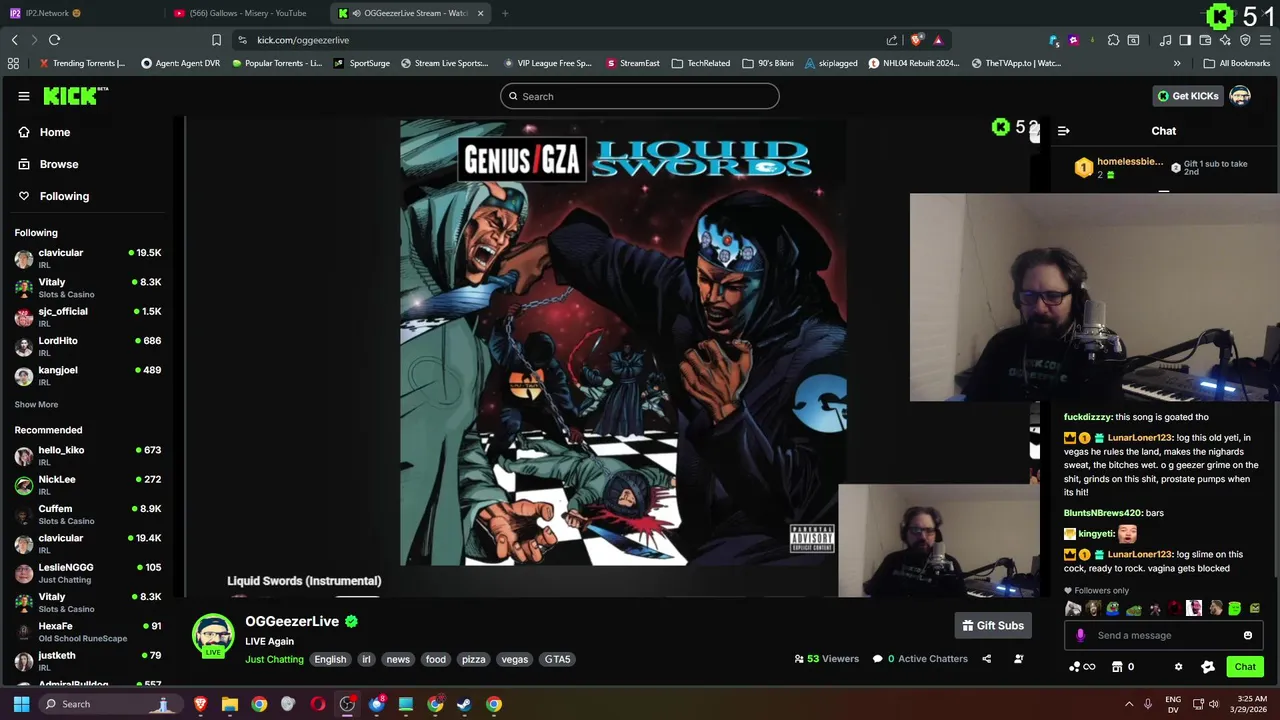Open the Kick hamburger sidebar menu
Viewport: 1280px width, 720px height.
24,96
